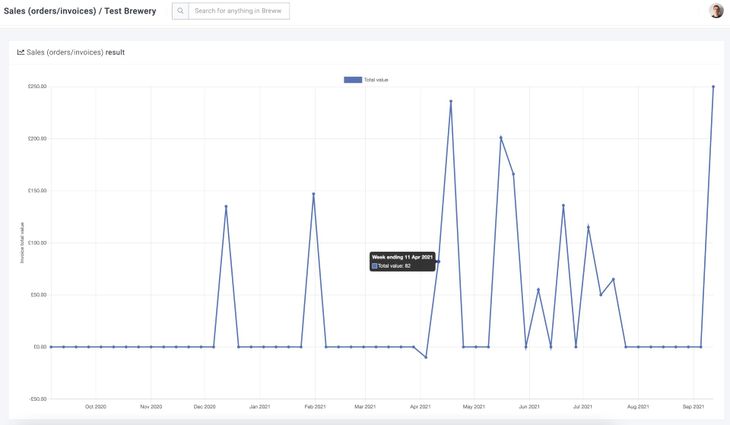Click the peak data point near £200 in May 2021

pyautogui.click(x=501, y=137)
